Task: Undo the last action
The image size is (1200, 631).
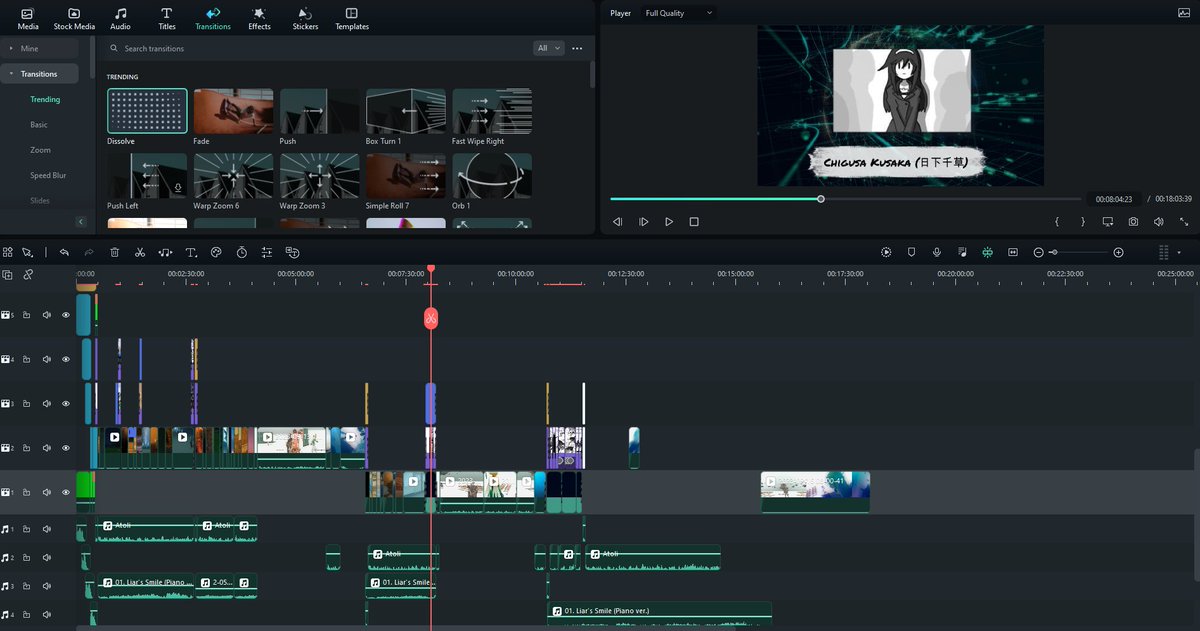Action: 64,252
